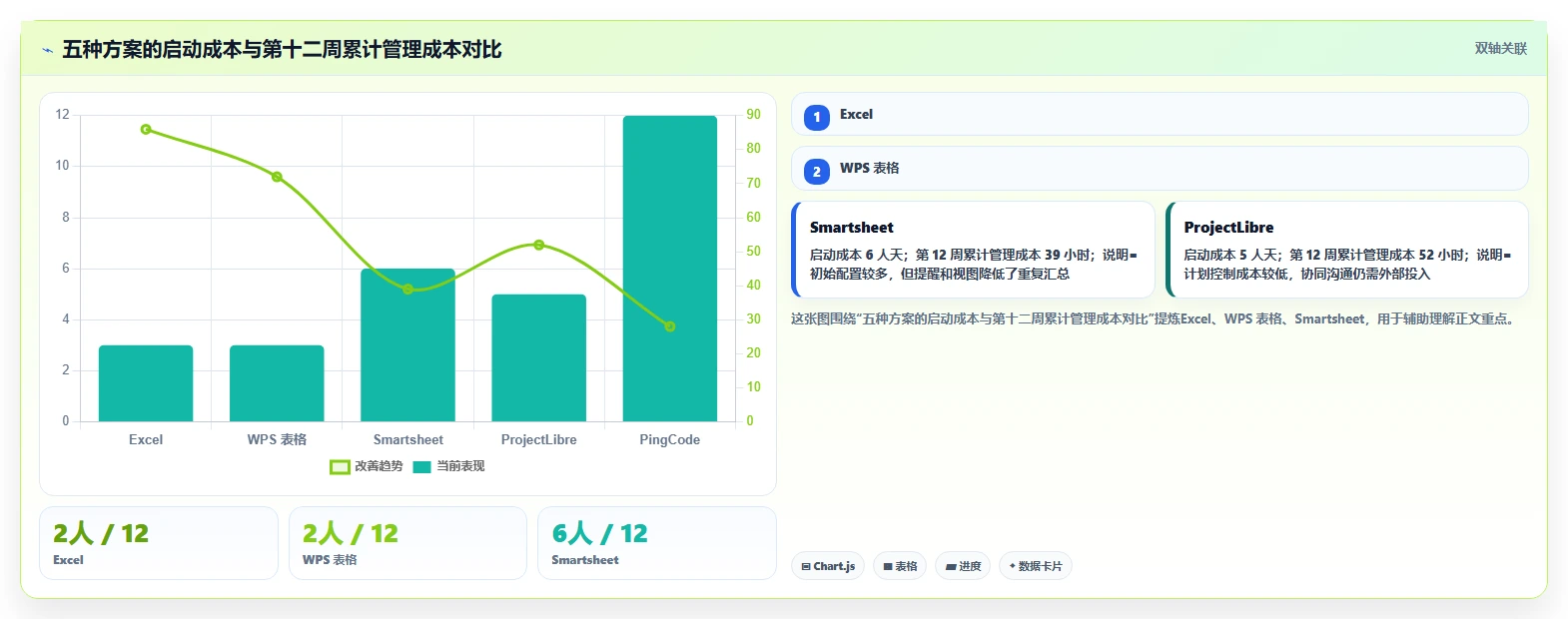Click the Excel bar in the chart
Viewport: 1568px width, 619px height.
[146, 383]
